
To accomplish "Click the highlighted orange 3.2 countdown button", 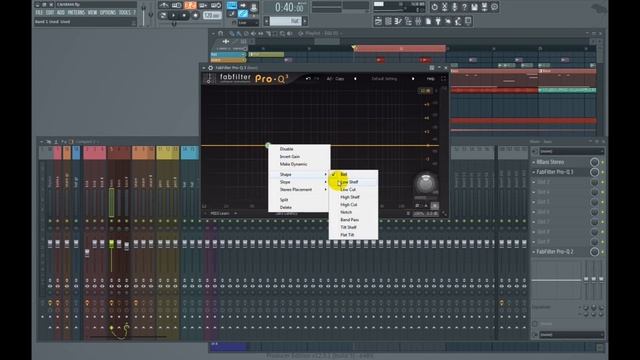I will click(x=190, y=5).
